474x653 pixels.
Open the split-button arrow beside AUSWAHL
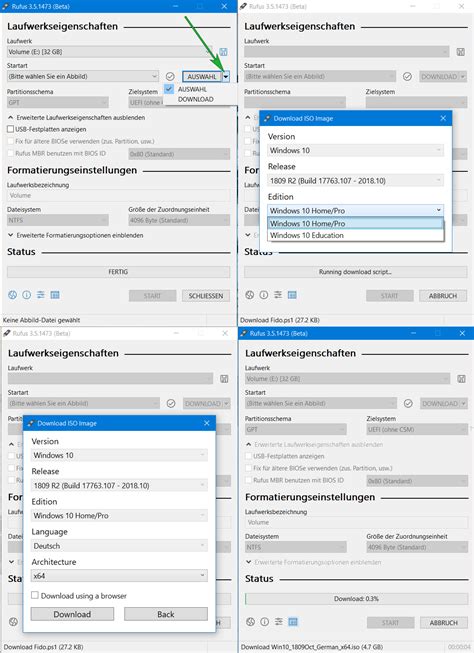(x=226, y=77)
